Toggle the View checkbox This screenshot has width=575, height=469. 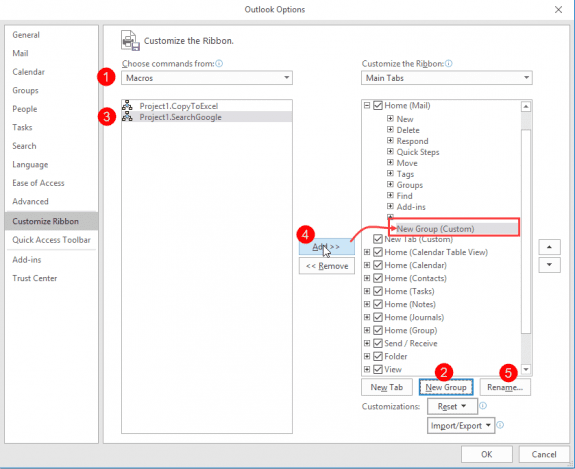[378, 369]
